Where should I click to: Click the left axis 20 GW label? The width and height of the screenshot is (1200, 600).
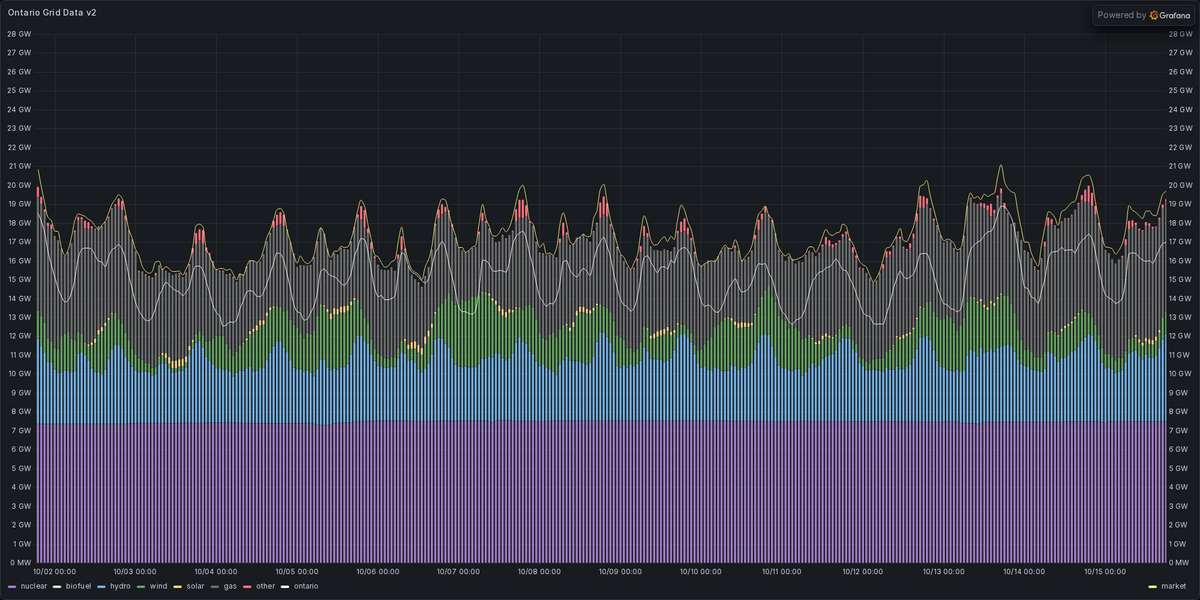(x=19, y=185)
